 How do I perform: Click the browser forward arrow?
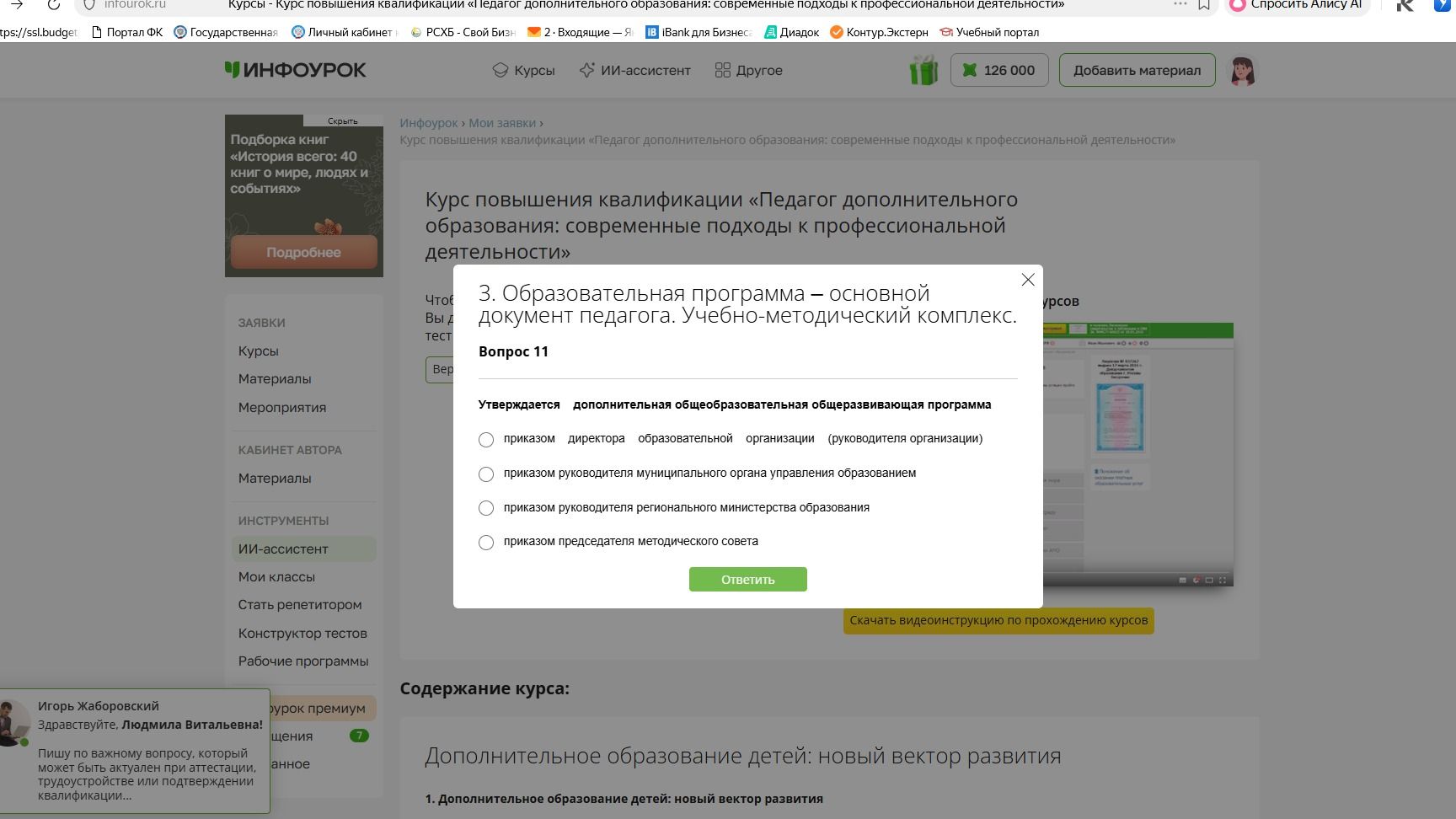coord(17,4)
